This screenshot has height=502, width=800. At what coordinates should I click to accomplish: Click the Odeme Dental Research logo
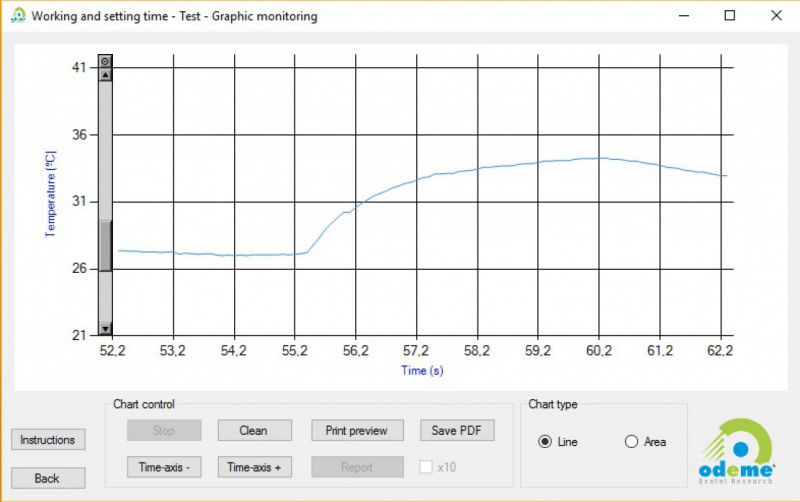tap(738, 449)
